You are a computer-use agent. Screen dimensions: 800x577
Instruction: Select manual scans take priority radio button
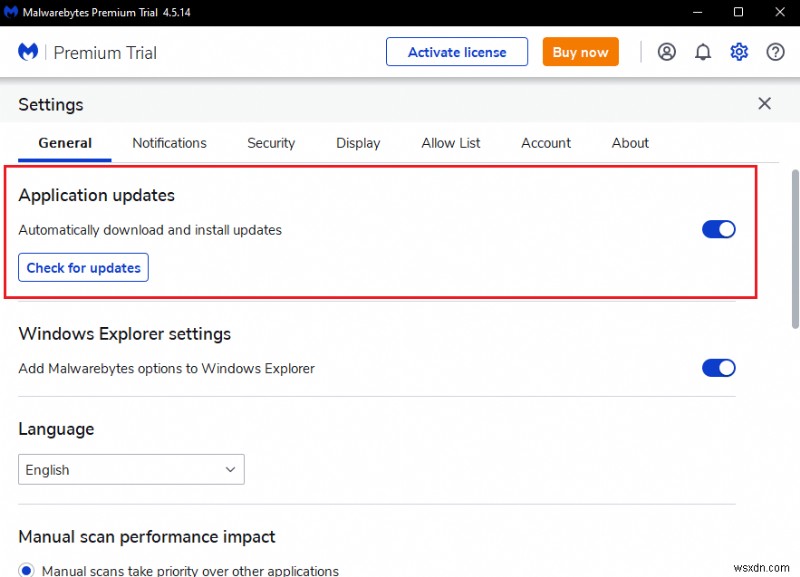(26, 570)
